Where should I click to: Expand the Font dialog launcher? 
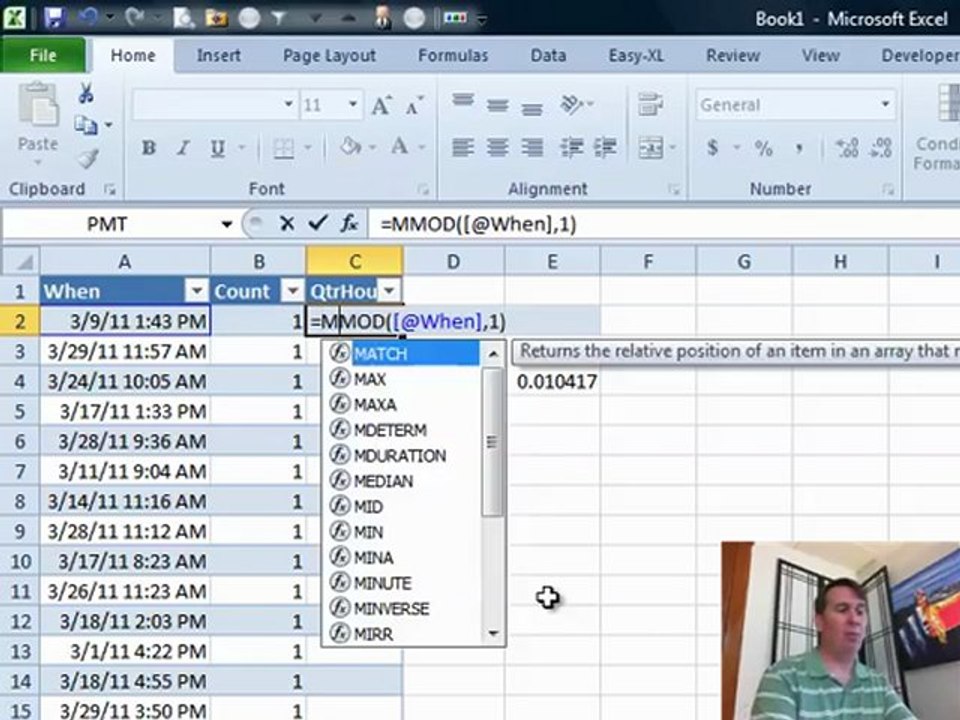click(423, 190)
